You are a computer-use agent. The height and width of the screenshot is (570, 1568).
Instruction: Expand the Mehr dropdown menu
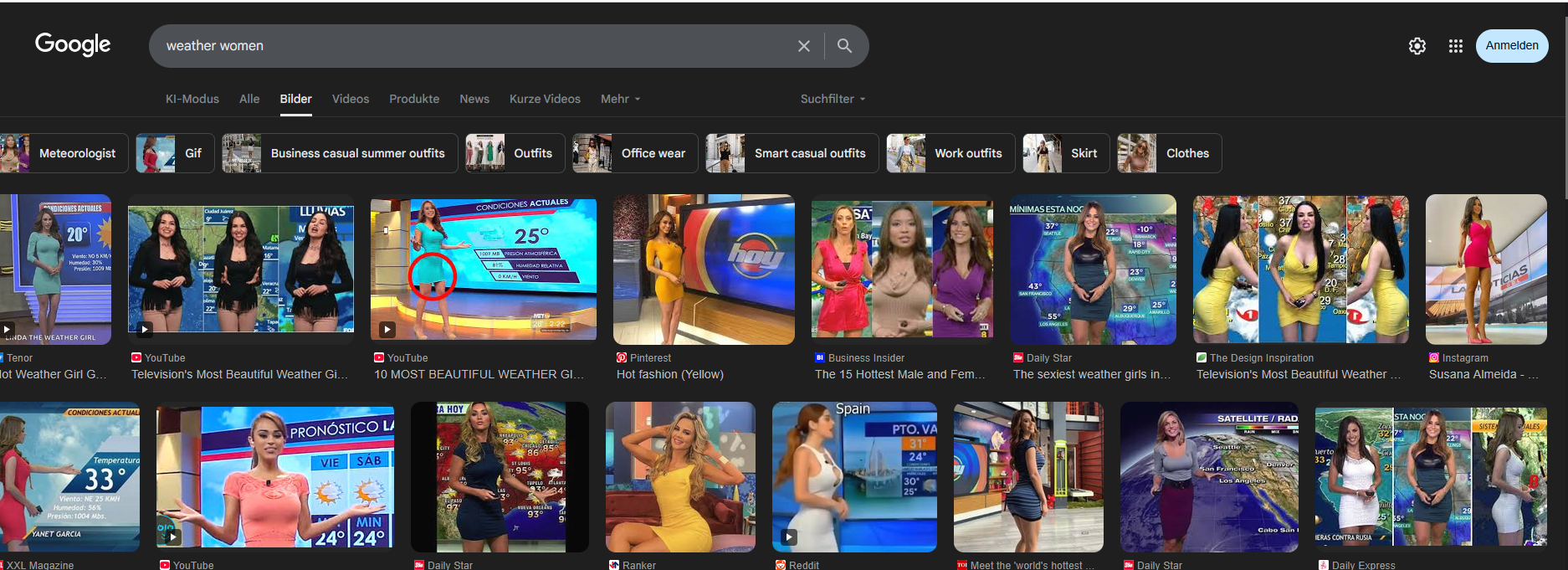coord(620,99)
